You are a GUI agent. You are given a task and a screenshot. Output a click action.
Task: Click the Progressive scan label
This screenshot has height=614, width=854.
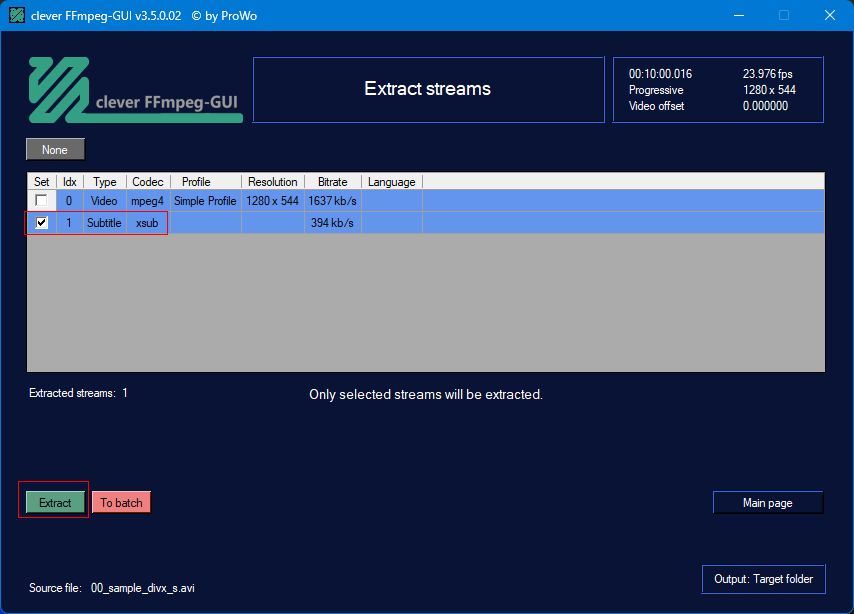[656, 90]
